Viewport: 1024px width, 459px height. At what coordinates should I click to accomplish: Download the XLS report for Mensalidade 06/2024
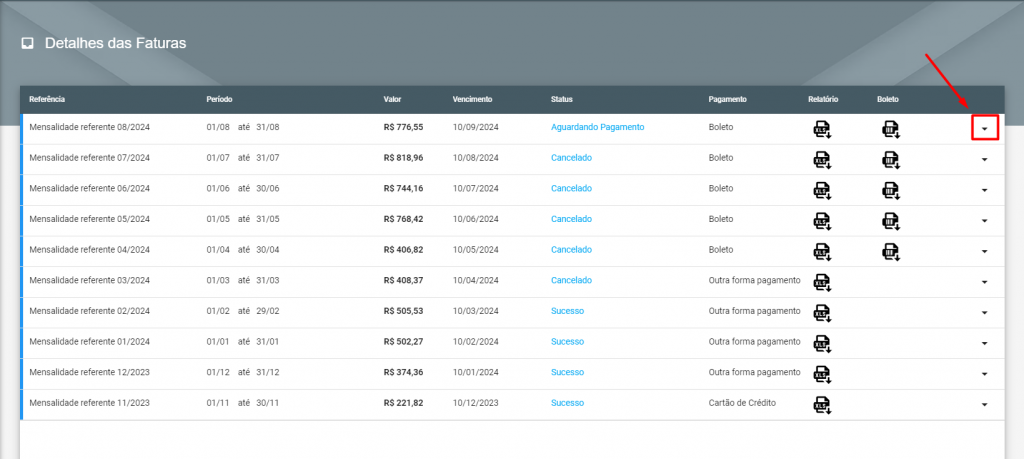822,191
